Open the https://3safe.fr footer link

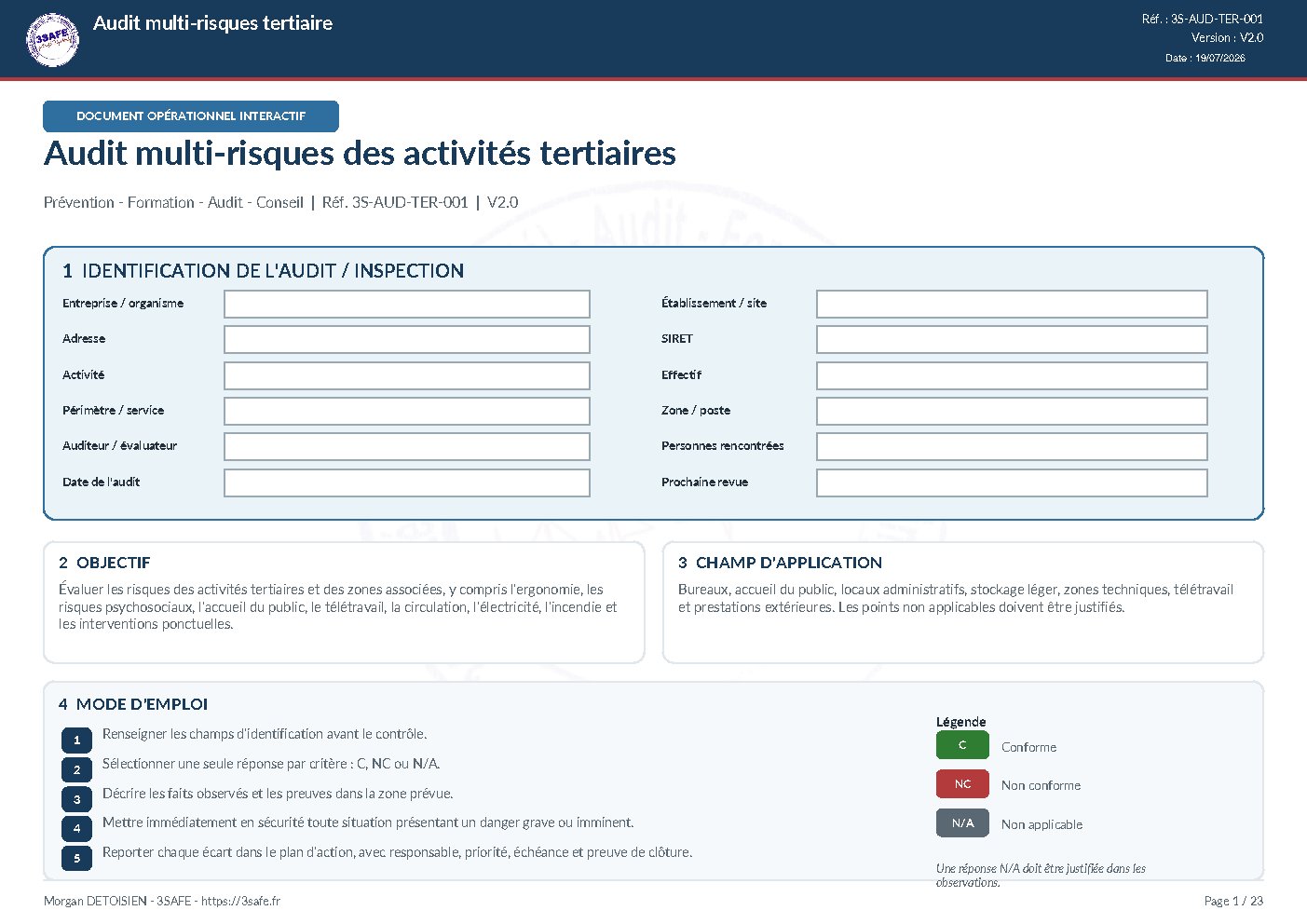pos(240,902)
